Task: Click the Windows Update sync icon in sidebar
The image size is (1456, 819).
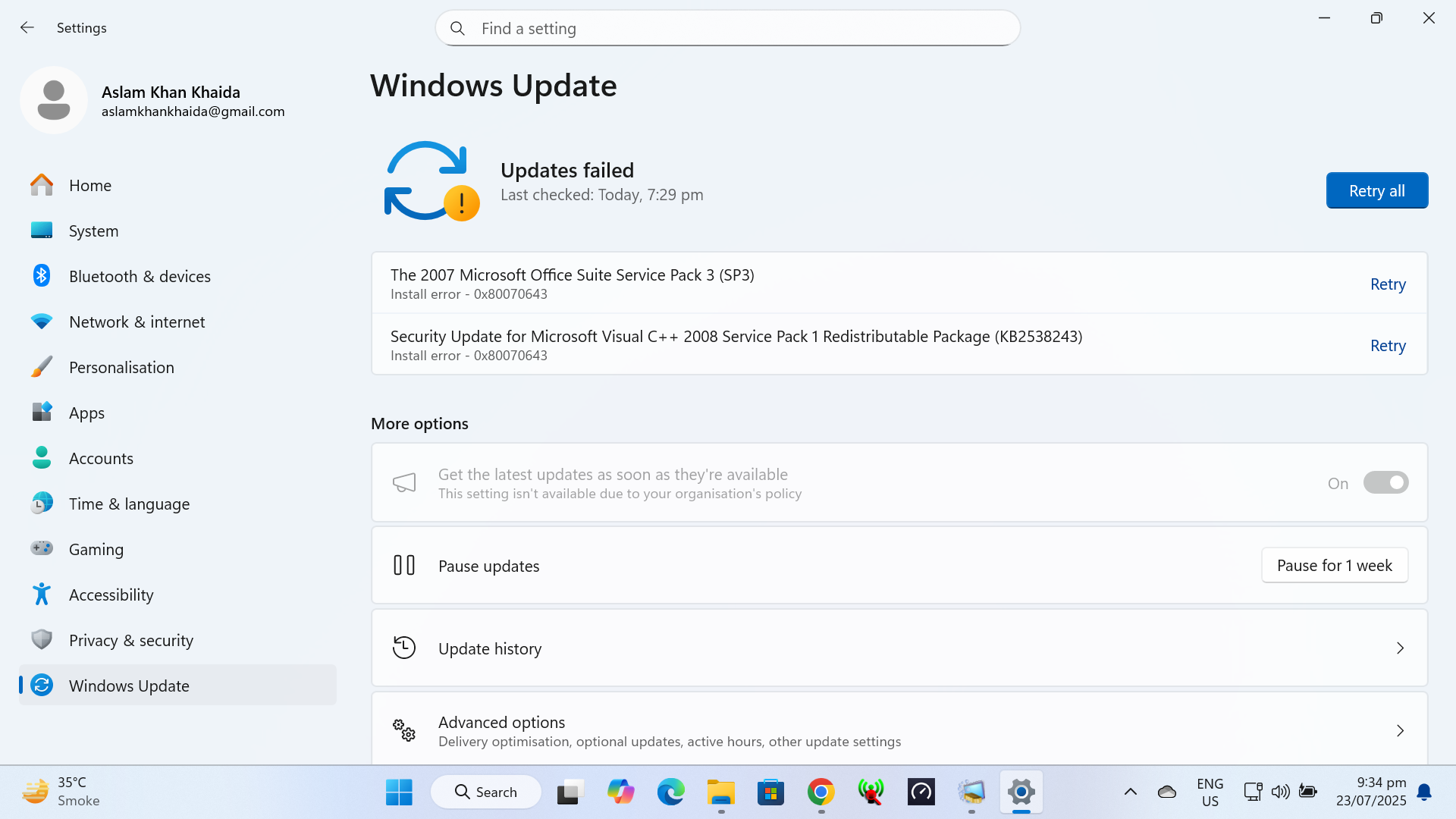Action: tap(42, 686)
